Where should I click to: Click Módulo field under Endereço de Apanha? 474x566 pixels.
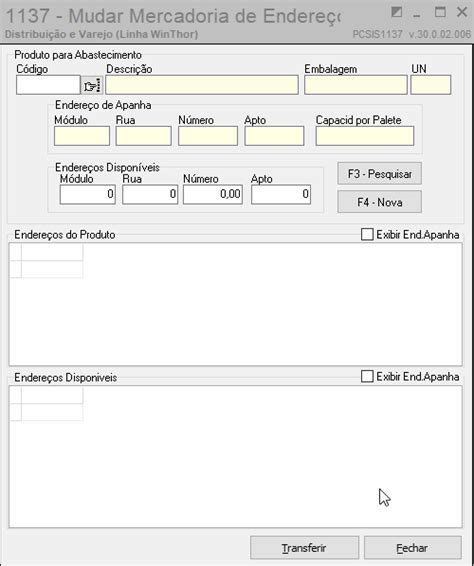(x=82, y=136)
